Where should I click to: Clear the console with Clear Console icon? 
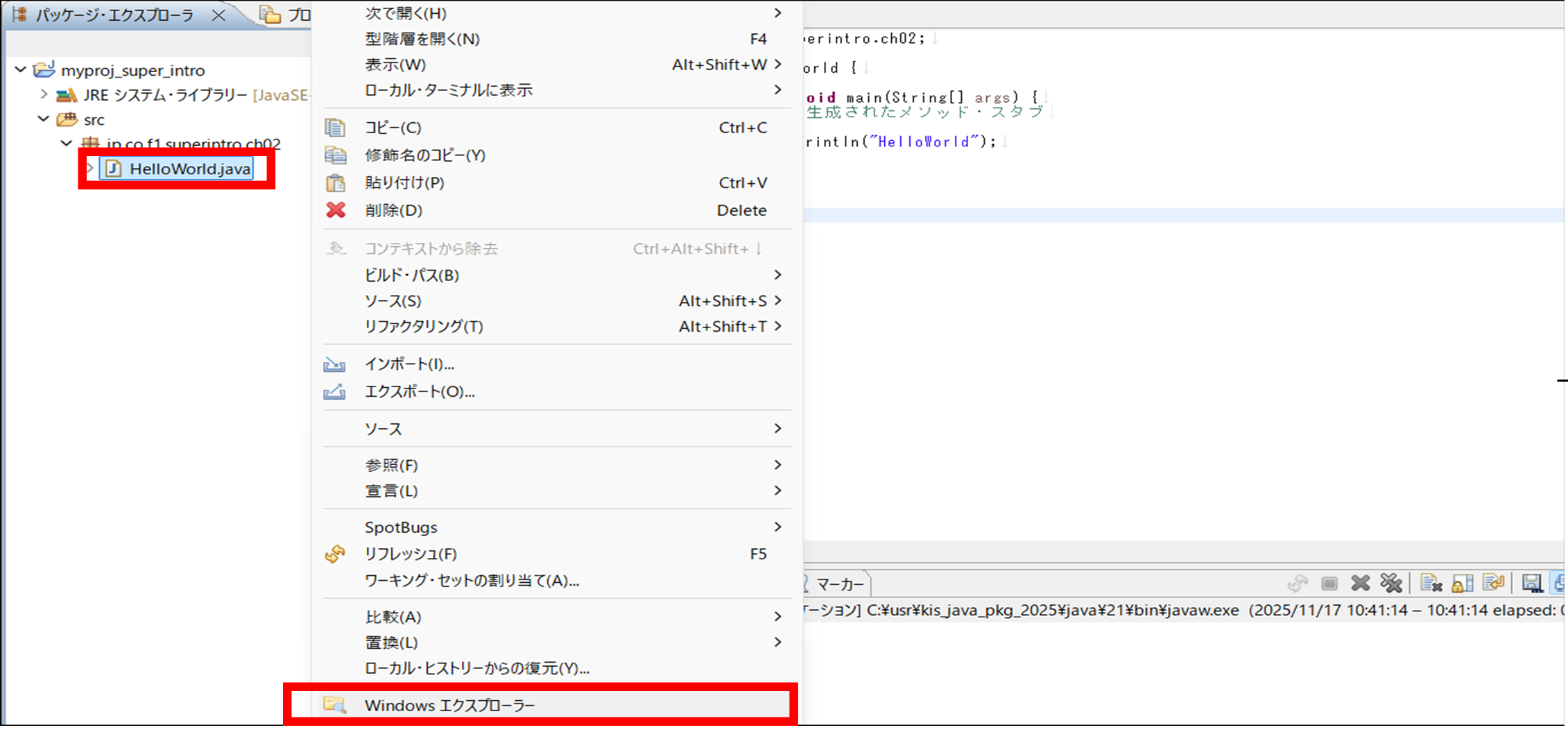pos(1430,584)
